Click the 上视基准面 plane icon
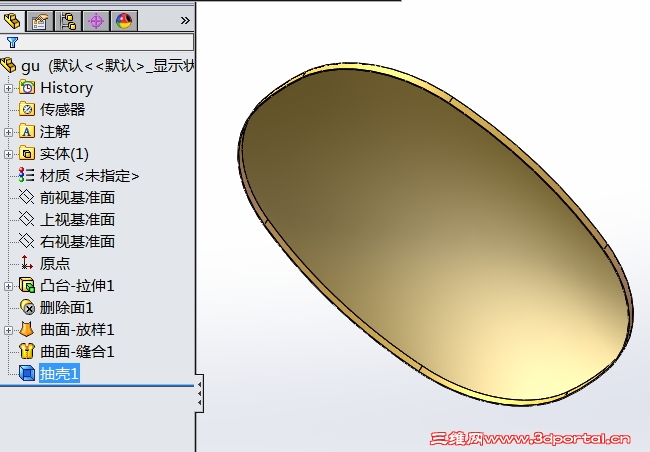Viewport: 650px width, 452px height. tap(27, 219)
